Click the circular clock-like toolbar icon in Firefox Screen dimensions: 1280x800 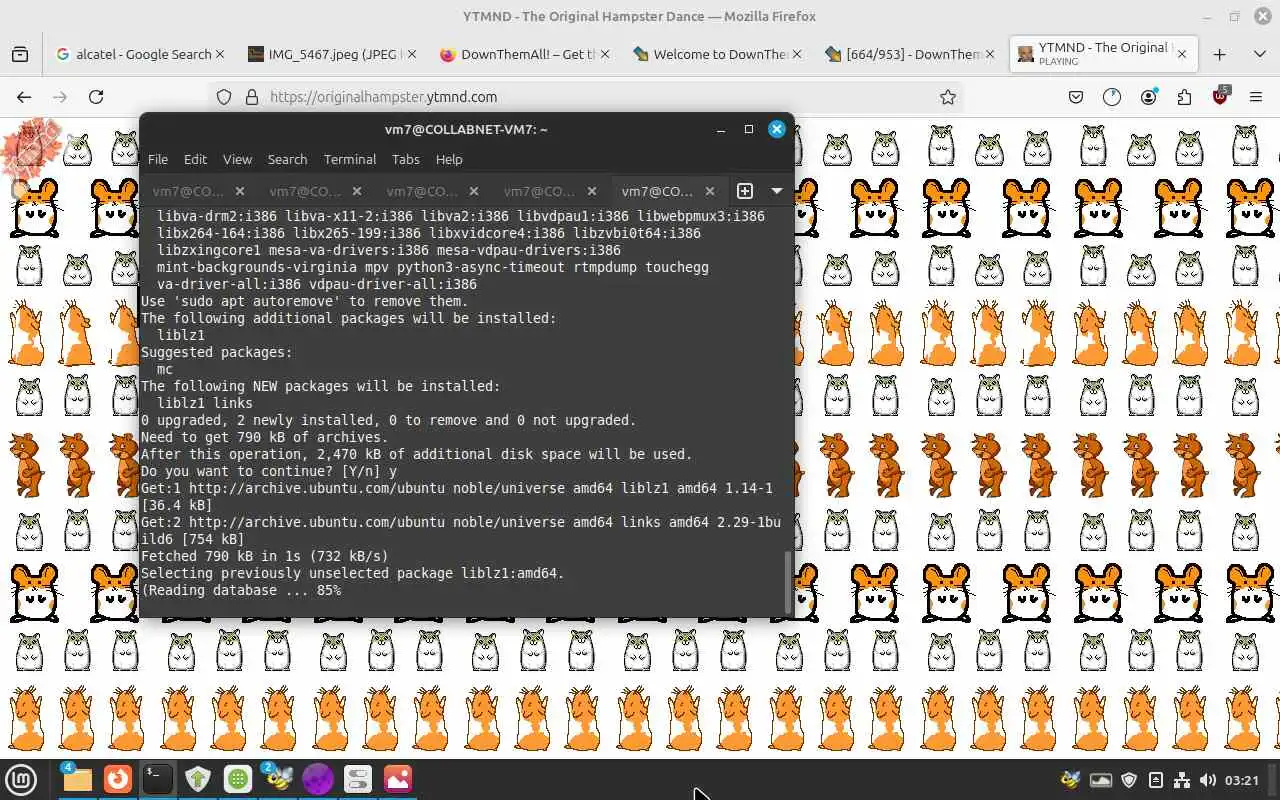pyautogui.click(x=1112, y=97)
